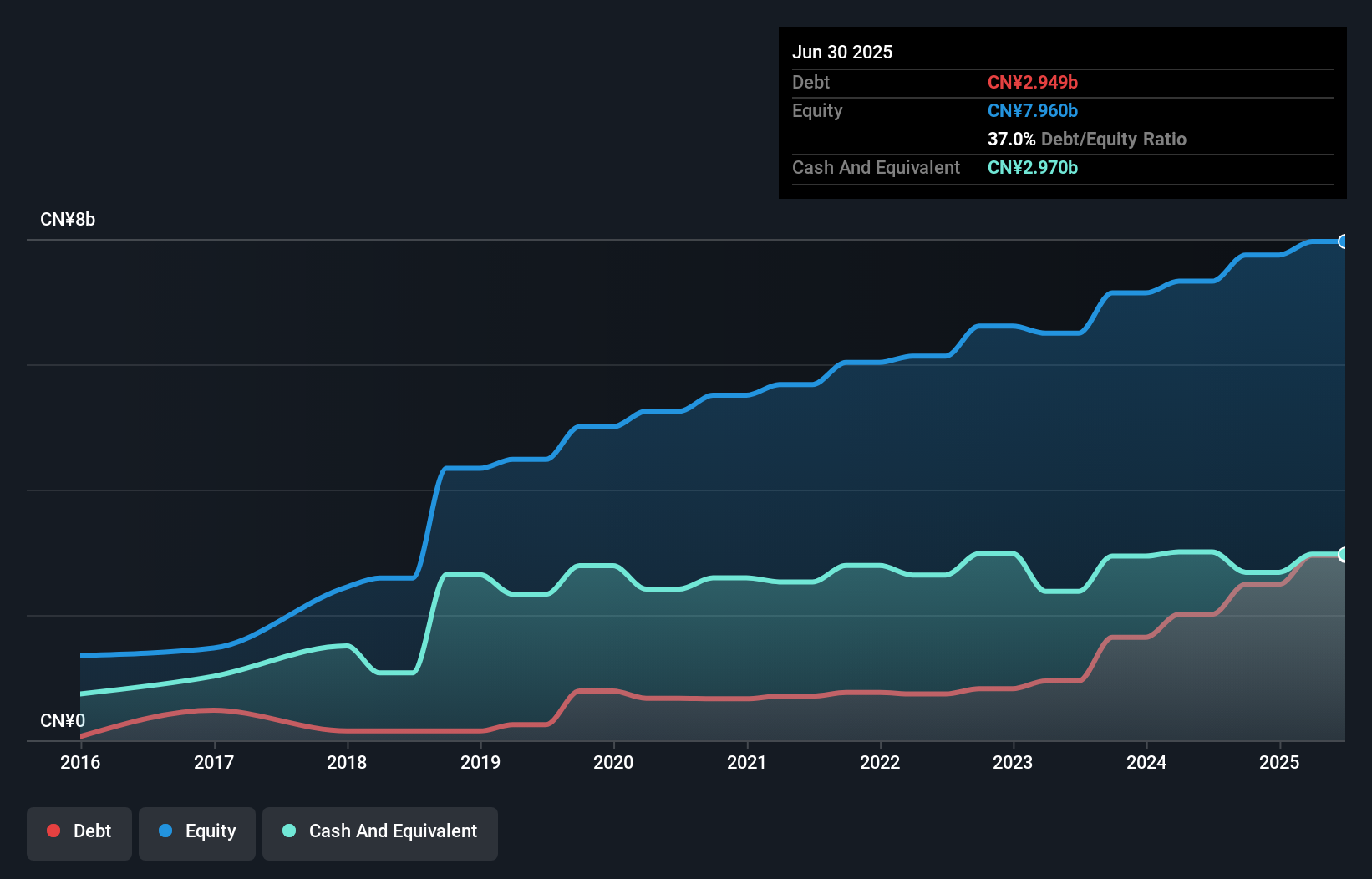Select the Cash endpoint marker on the chart
1372x879 pixels.
1342,554
